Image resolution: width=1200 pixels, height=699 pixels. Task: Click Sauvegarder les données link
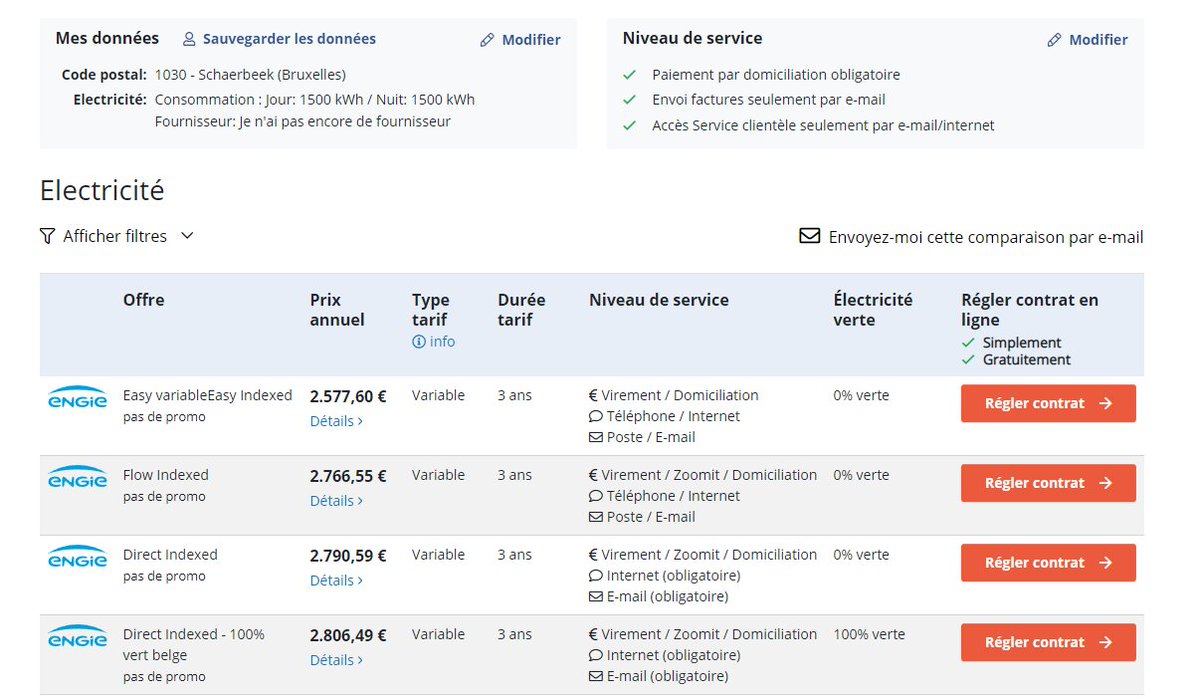coord(289,39)
